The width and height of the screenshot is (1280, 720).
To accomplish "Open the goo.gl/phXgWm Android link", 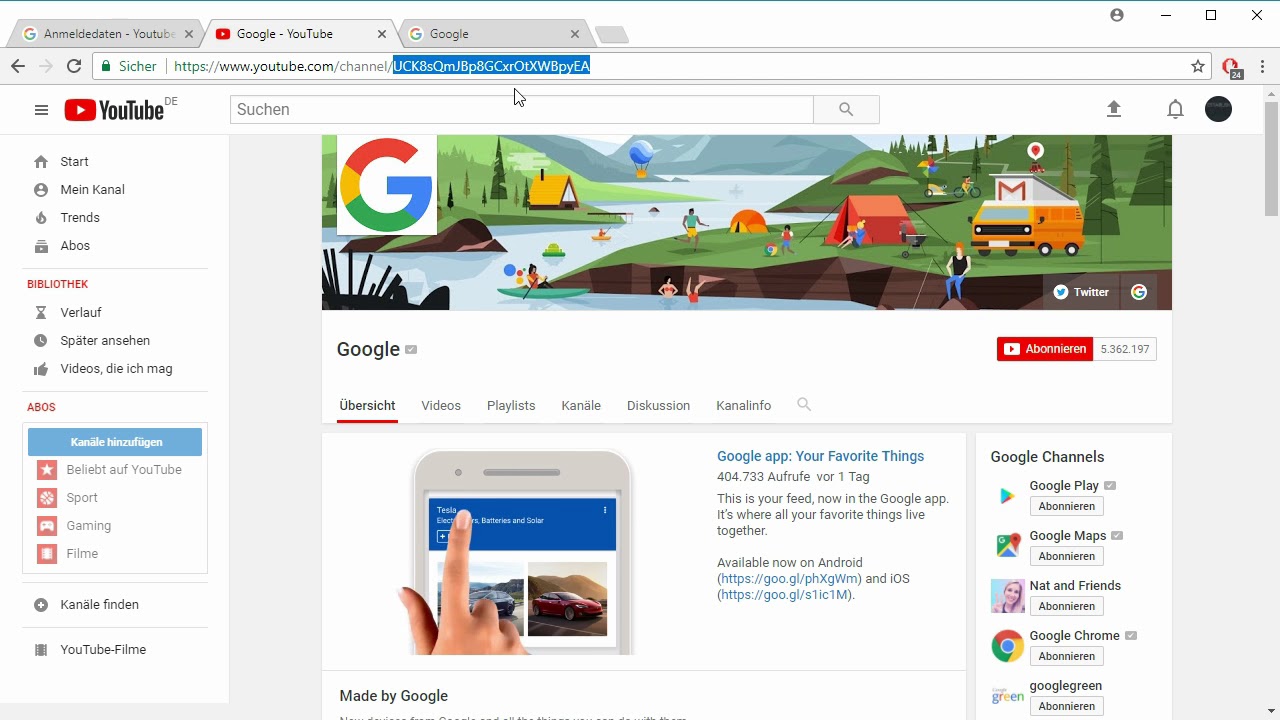I will click(x=789, y=579).
